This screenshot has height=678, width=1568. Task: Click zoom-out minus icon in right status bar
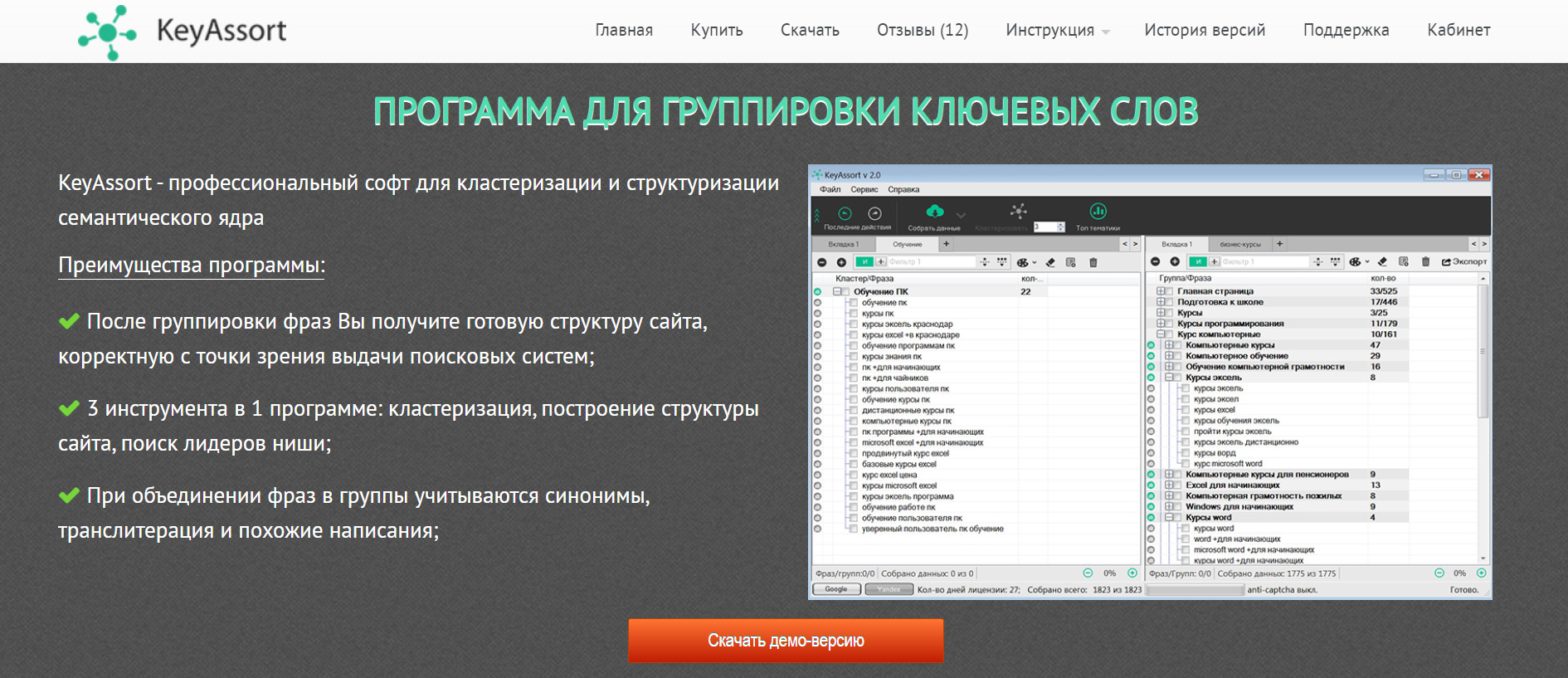point(1439,573)
